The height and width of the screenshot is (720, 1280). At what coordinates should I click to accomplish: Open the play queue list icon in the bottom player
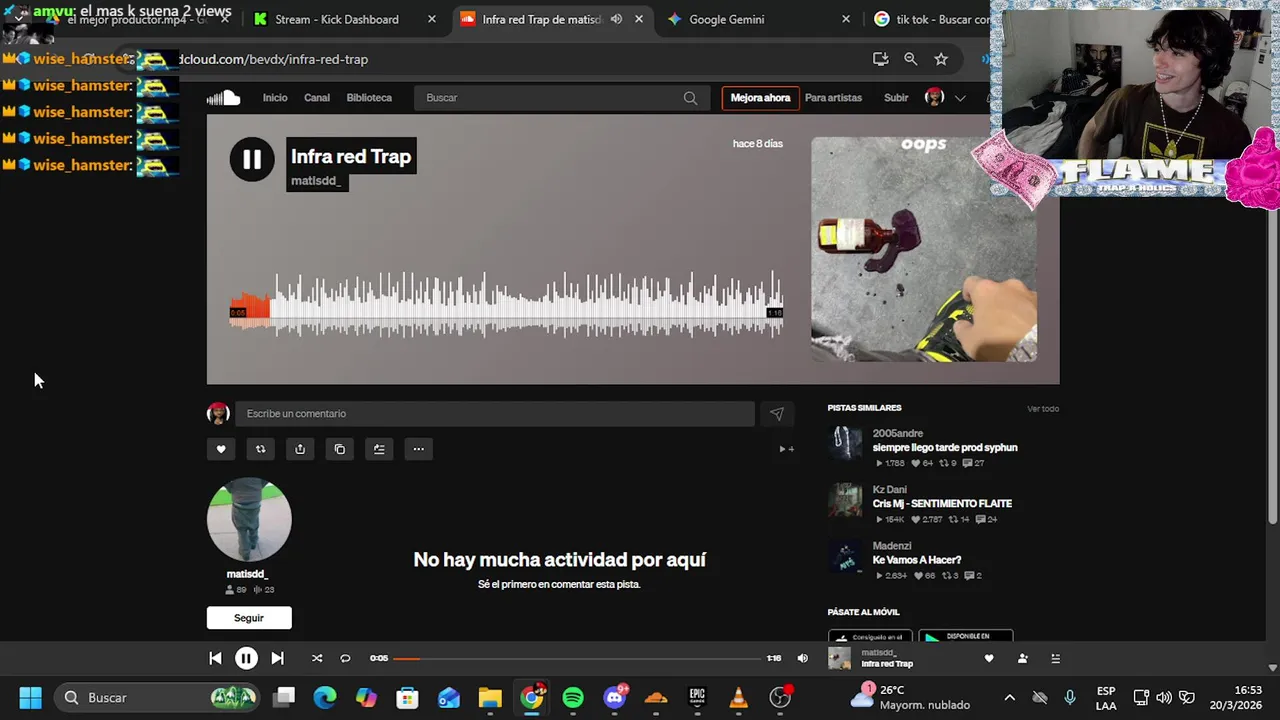point(1055,658)
